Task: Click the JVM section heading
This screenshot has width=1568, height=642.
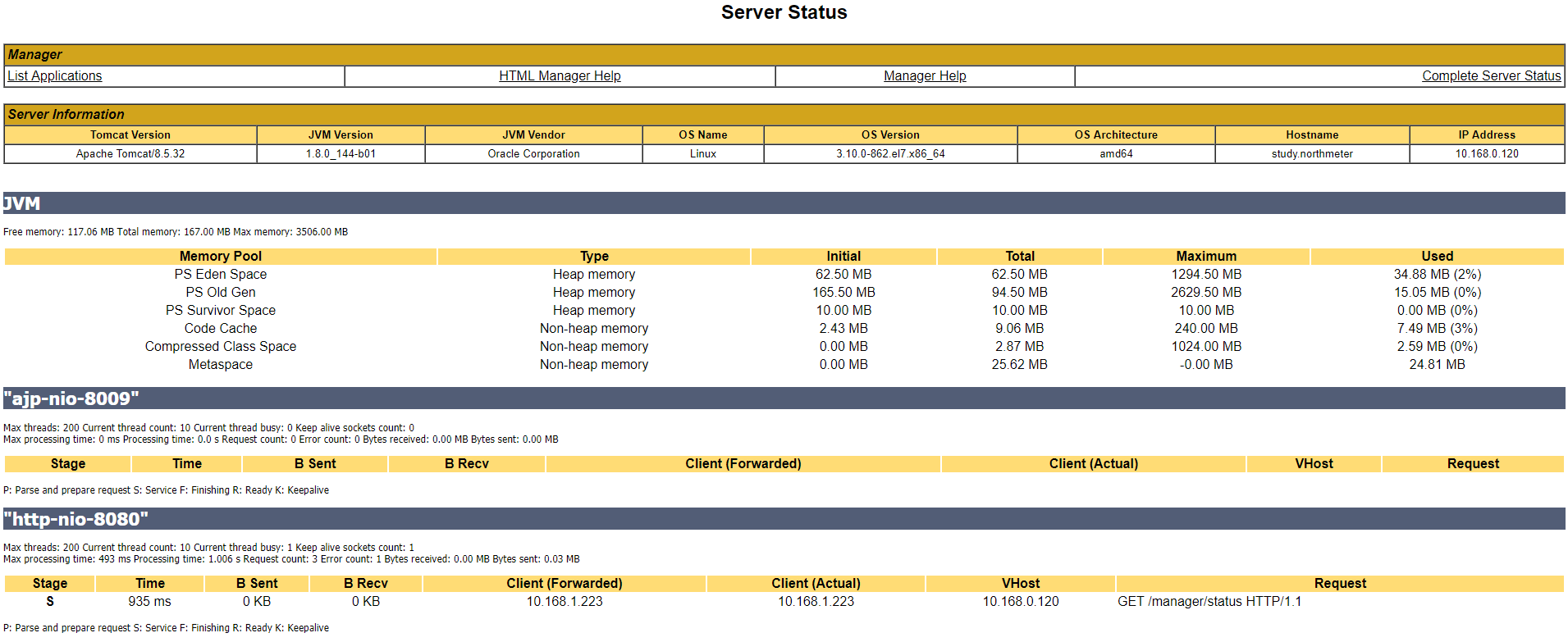Action: pyautogui.click(x=22, y=203)
